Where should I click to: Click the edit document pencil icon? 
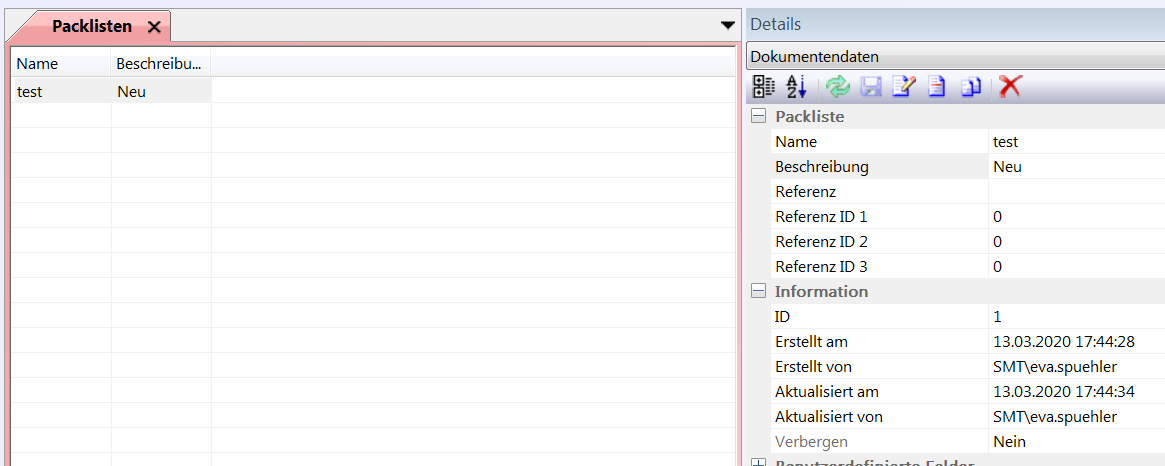point(903,87)
